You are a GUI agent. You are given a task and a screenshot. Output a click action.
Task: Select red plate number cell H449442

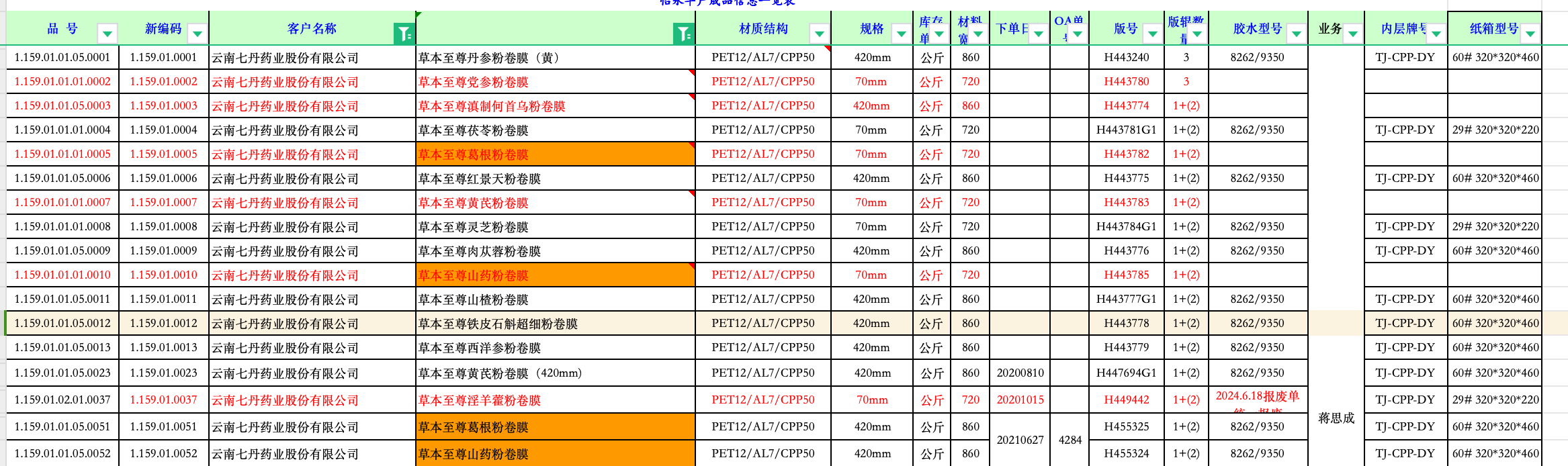1127,400
